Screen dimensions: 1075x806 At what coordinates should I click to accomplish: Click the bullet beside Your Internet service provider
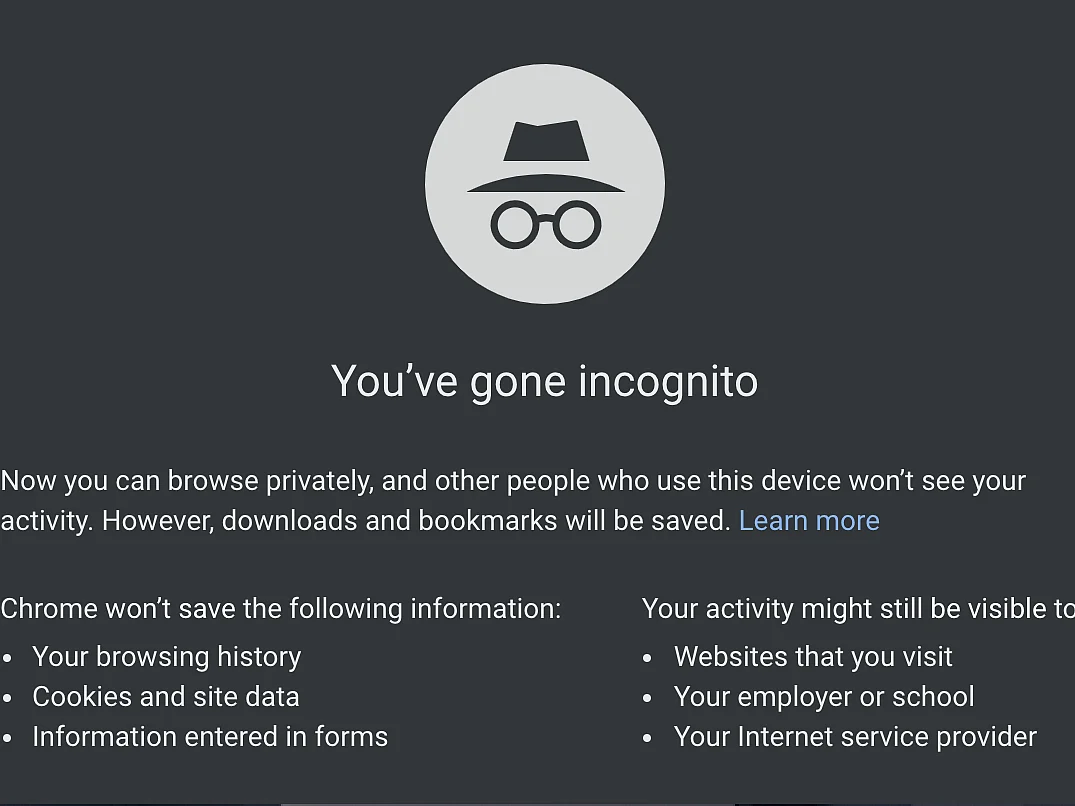(648, 739)
